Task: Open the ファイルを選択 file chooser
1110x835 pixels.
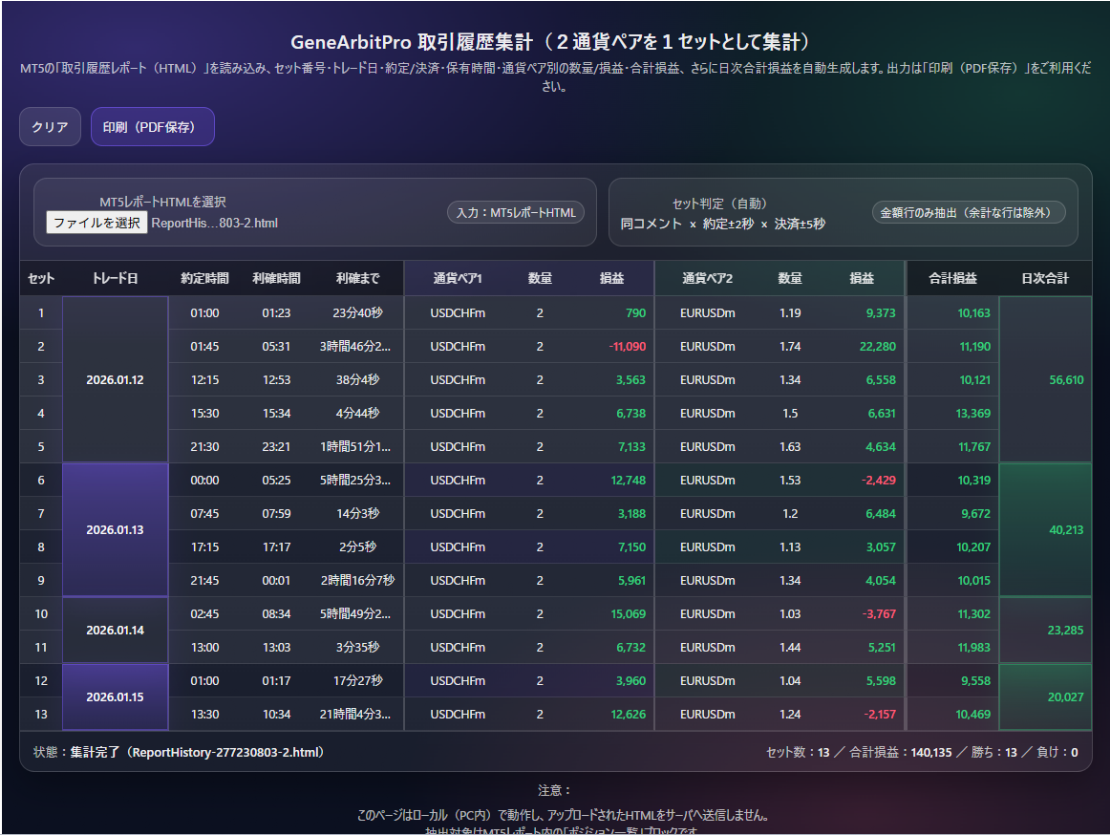Action: point(97,223)
